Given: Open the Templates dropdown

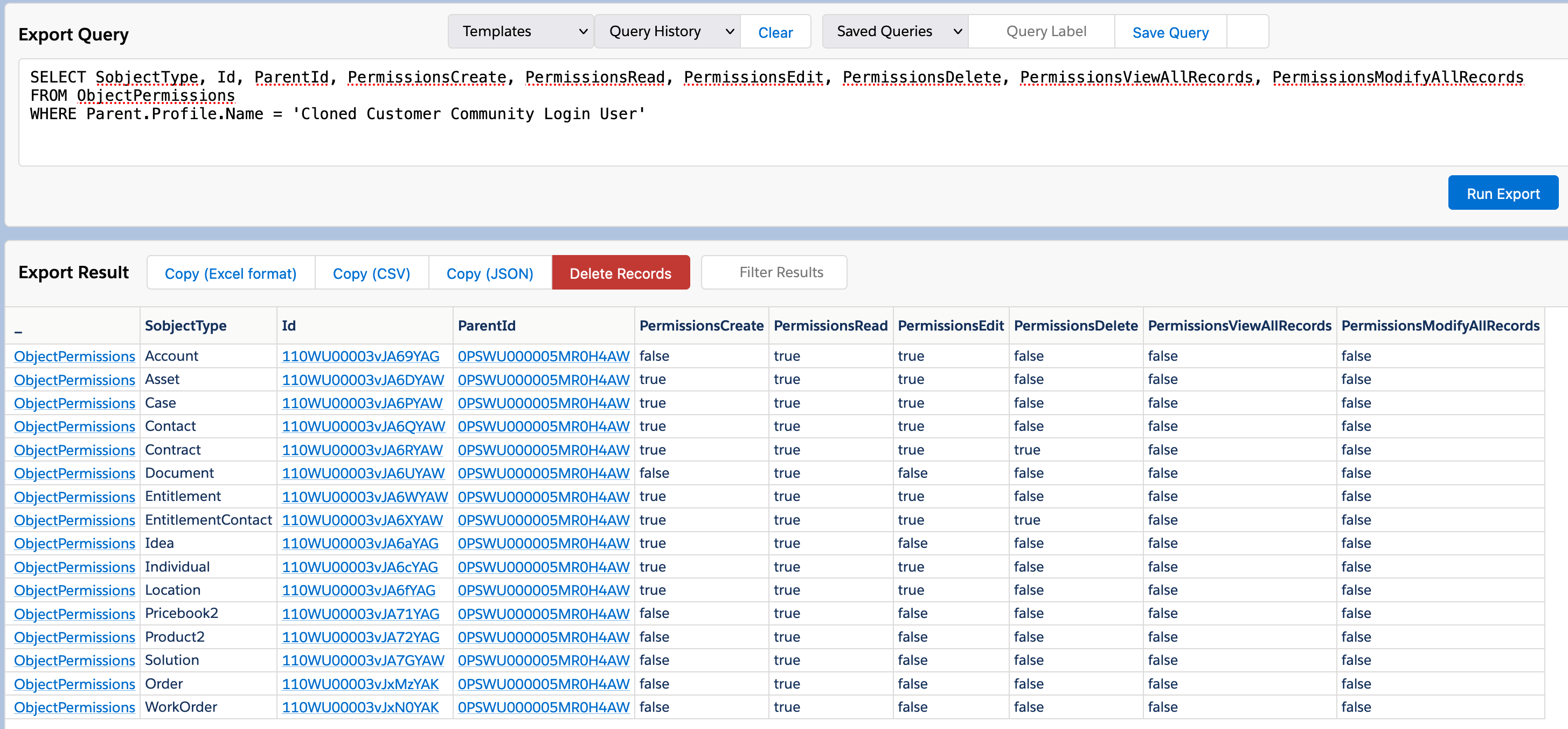Looking at the screenshot, I should pos(521,32).
